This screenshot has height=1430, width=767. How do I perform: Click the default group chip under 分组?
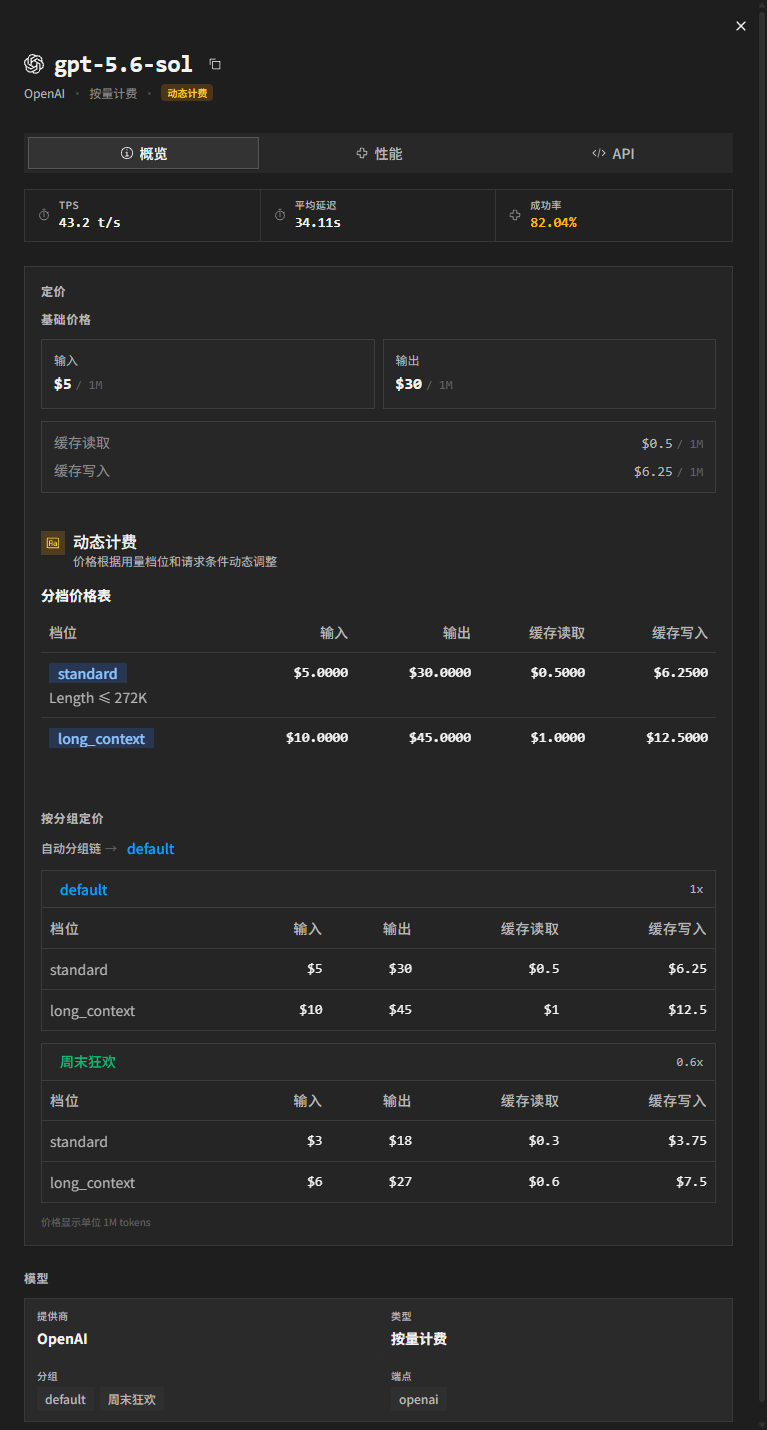point(65,1399)
